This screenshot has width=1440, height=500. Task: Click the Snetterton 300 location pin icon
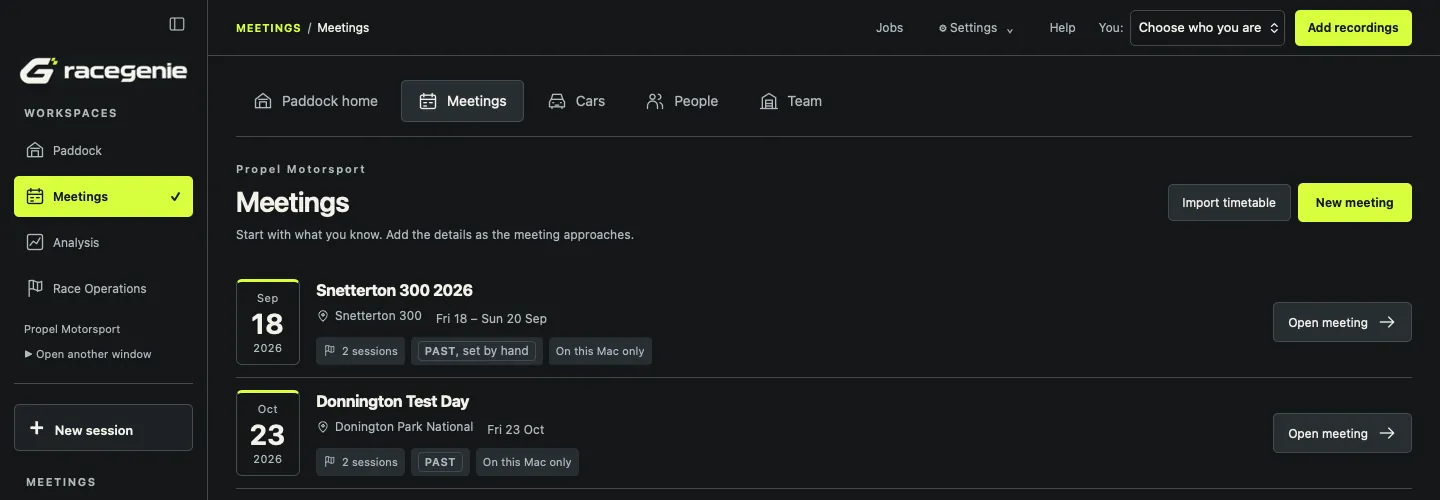tap(323, 316)
